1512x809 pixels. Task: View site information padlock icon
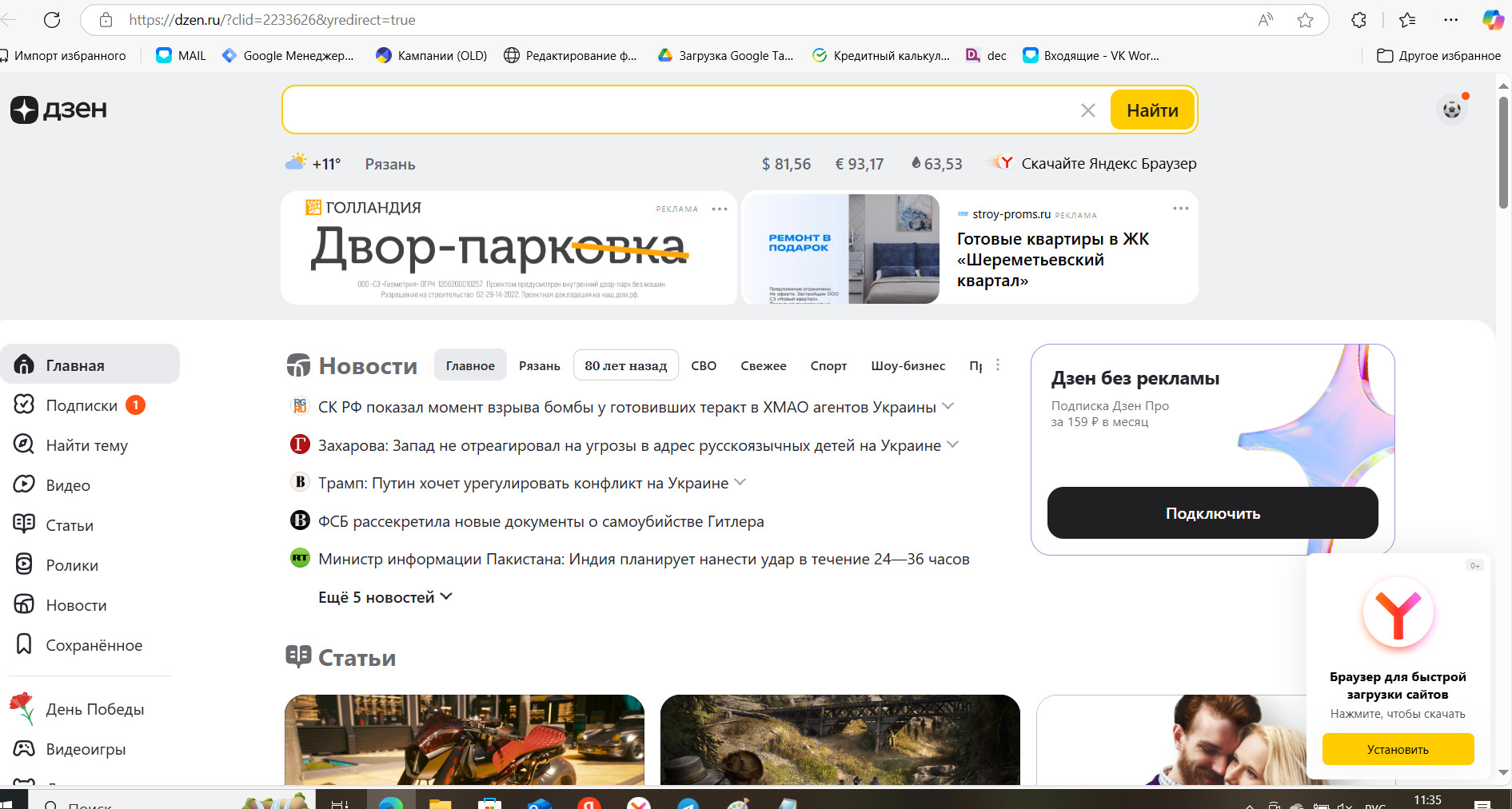coord(106,20)
